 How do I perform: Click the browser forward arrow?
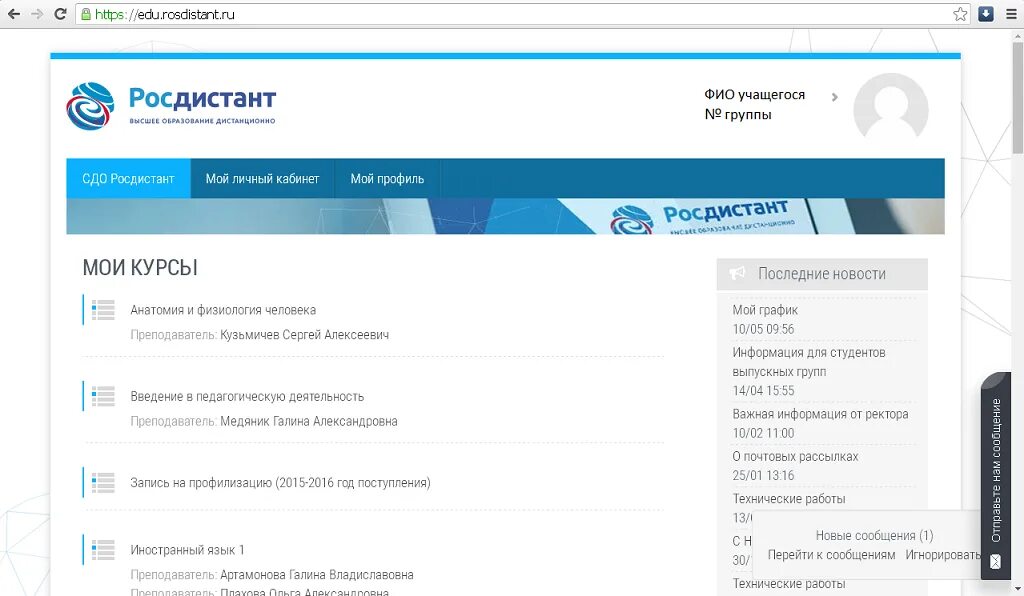[37, 14]
